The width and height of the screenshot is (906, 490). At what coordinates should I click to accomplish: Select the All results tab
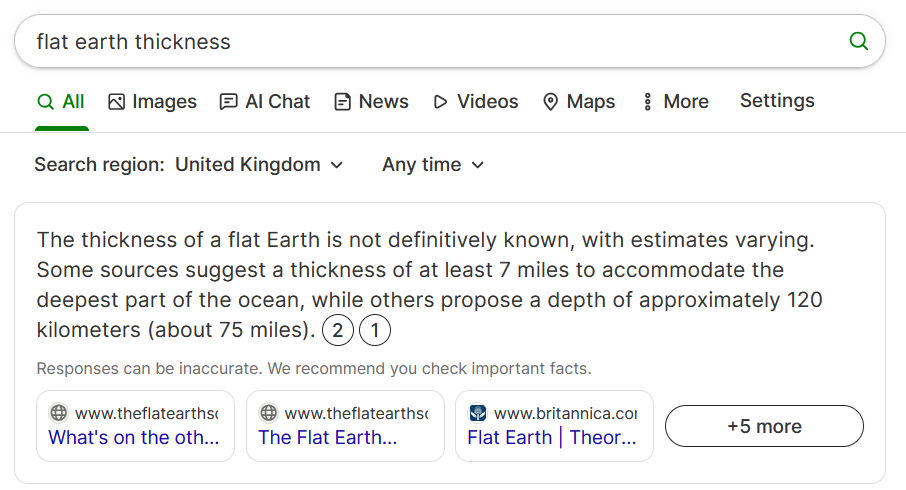point(61,102)
